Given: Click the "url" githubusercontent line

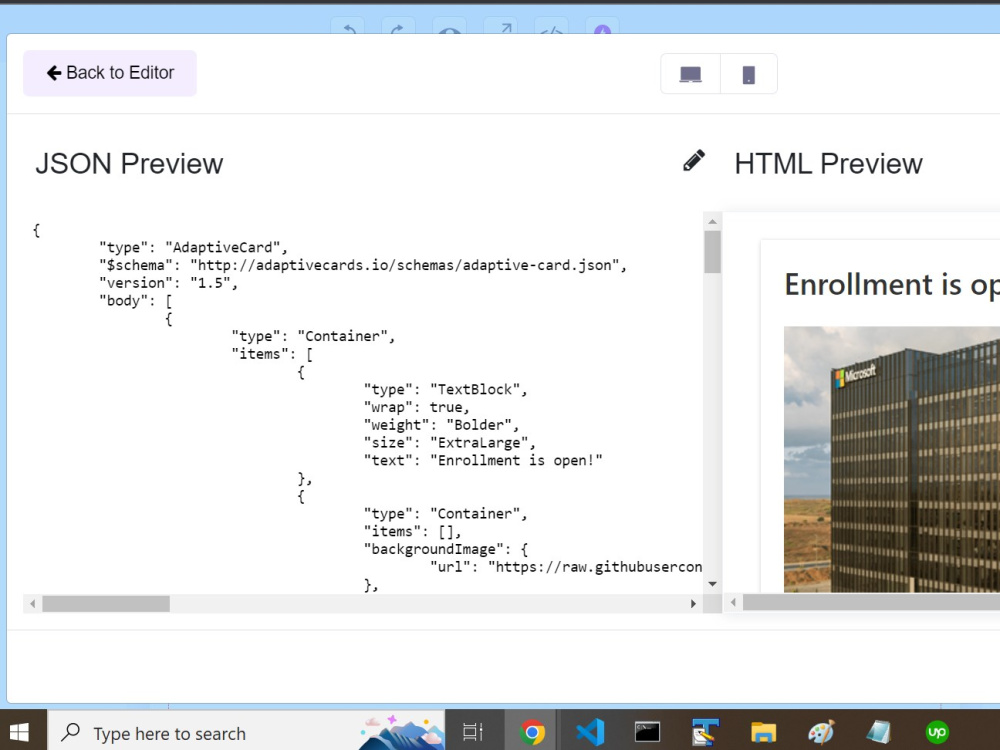Looking at the screenshot, I should [x=566, y=567].
